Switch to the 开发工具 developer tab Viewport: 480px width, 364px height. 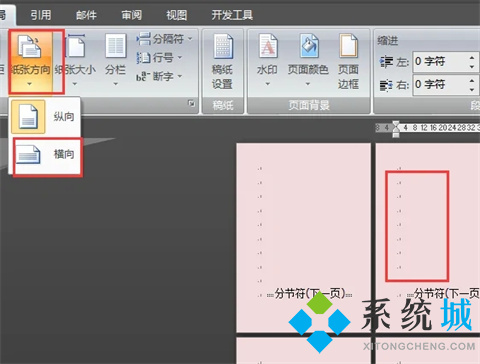pos(232,15)
